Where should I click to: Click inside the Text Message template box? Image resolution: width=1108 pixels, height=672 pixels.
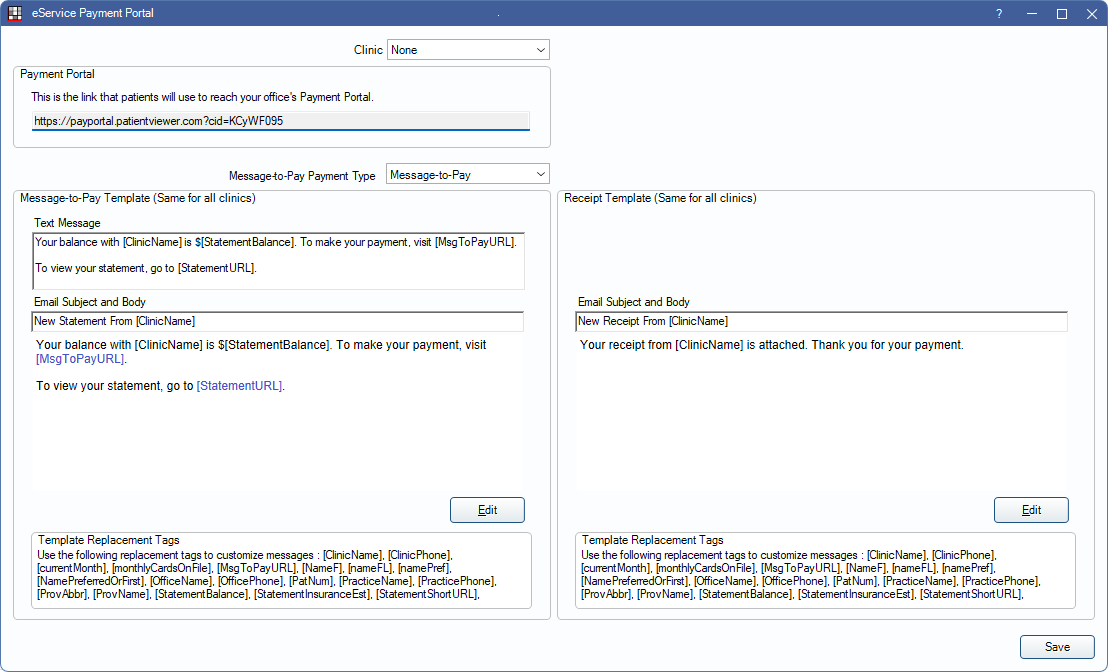[277, 261]
